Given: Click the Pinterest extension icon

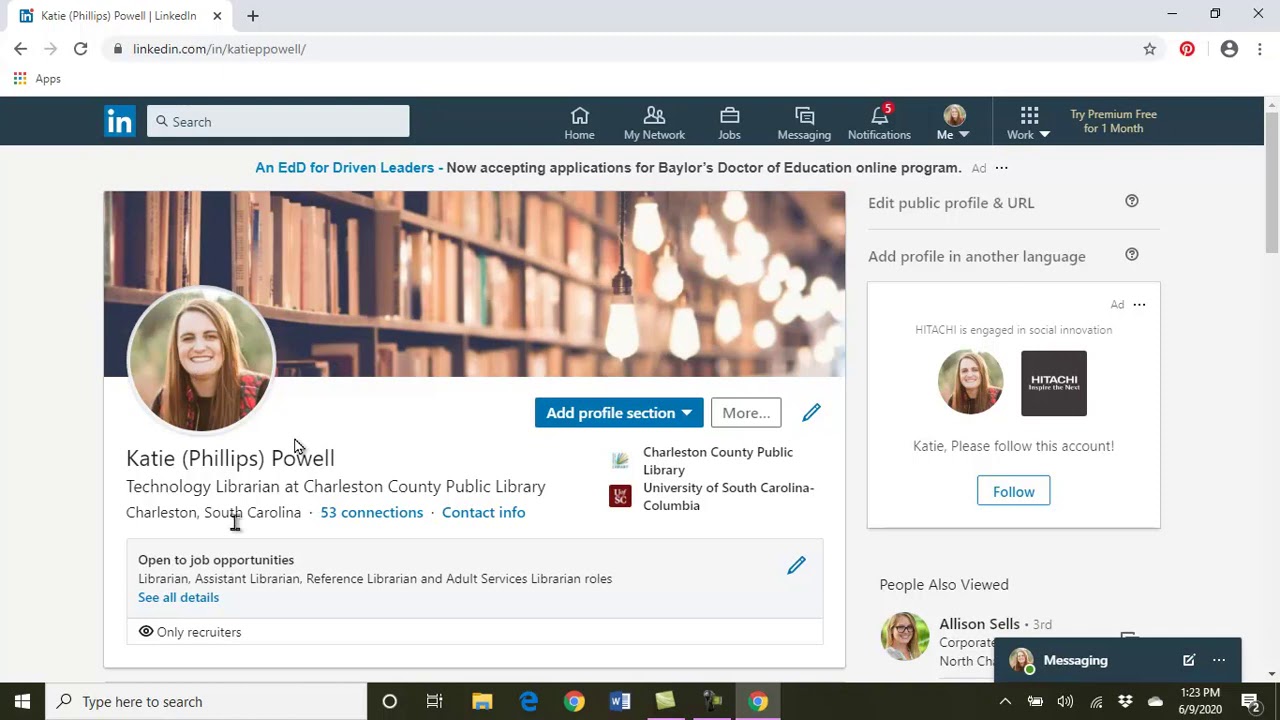Looking at the screenshot, I should coord(1187,49).
